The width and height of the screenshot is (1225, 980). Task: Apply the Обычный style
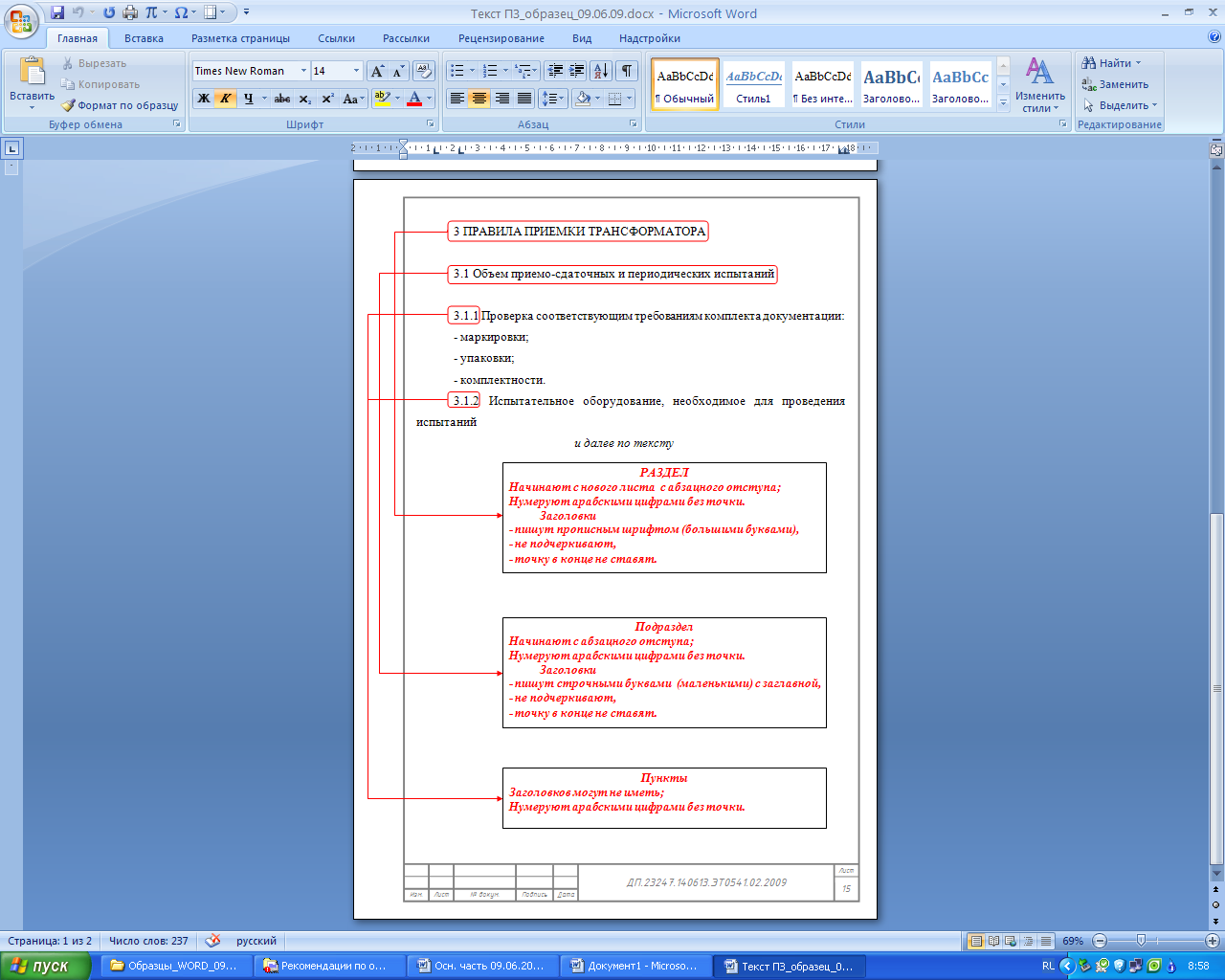[x=685, y=84]
